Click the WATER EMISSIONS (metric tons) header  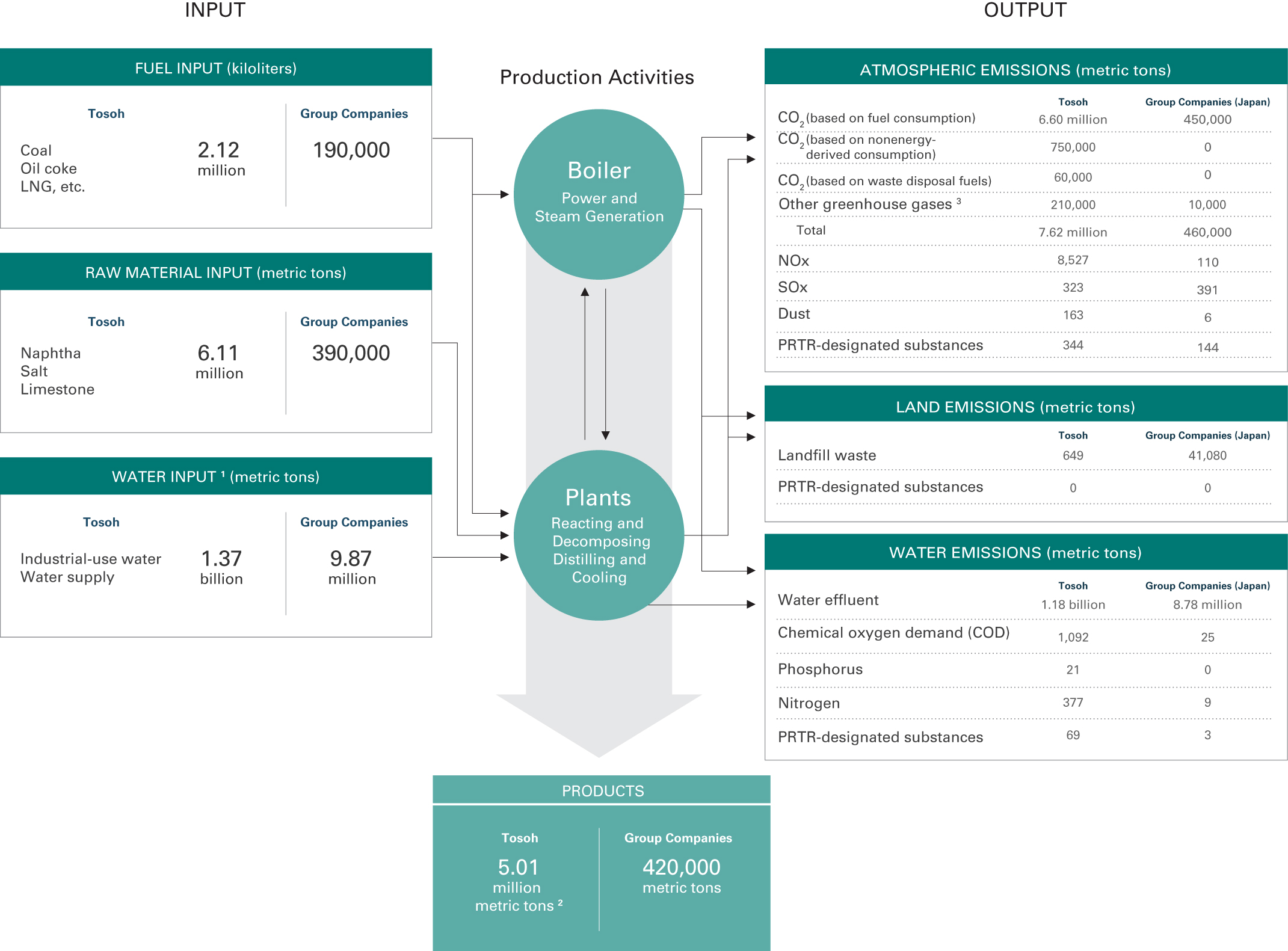[x=1026, y=552]
